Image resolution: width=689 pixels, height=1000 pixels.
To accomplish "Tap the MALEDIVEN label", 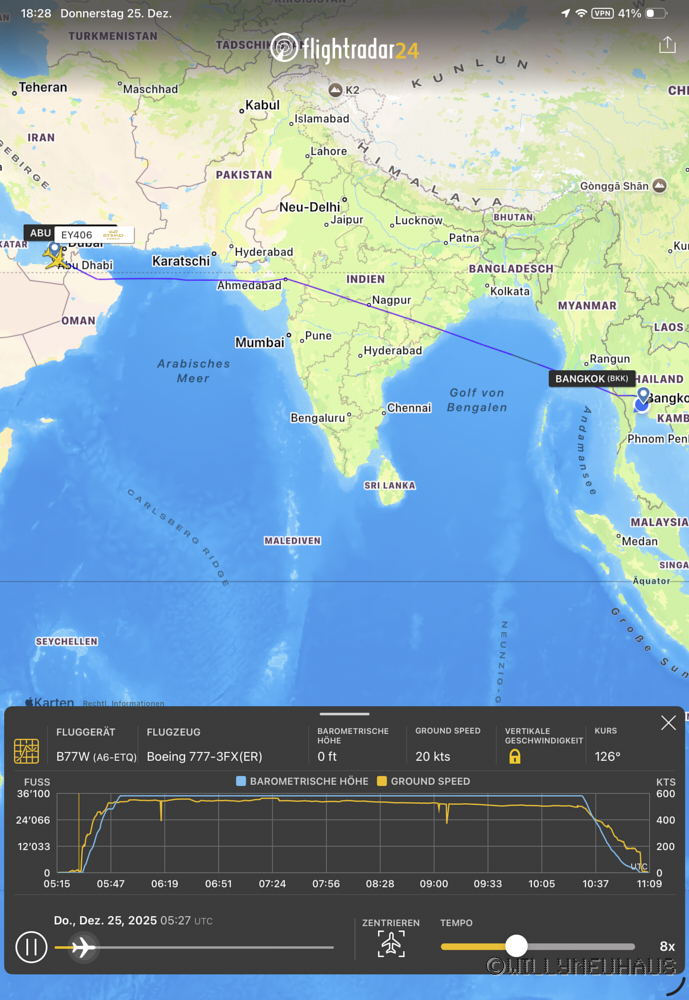I will (x=293, y=541).
